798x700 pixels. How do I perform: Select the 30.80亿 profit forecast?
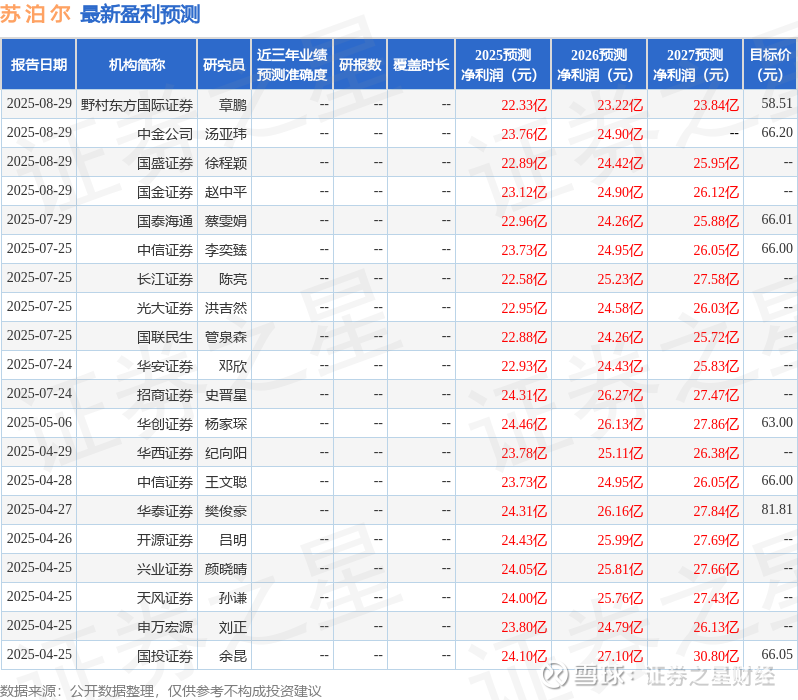click(x=716, y=656)
